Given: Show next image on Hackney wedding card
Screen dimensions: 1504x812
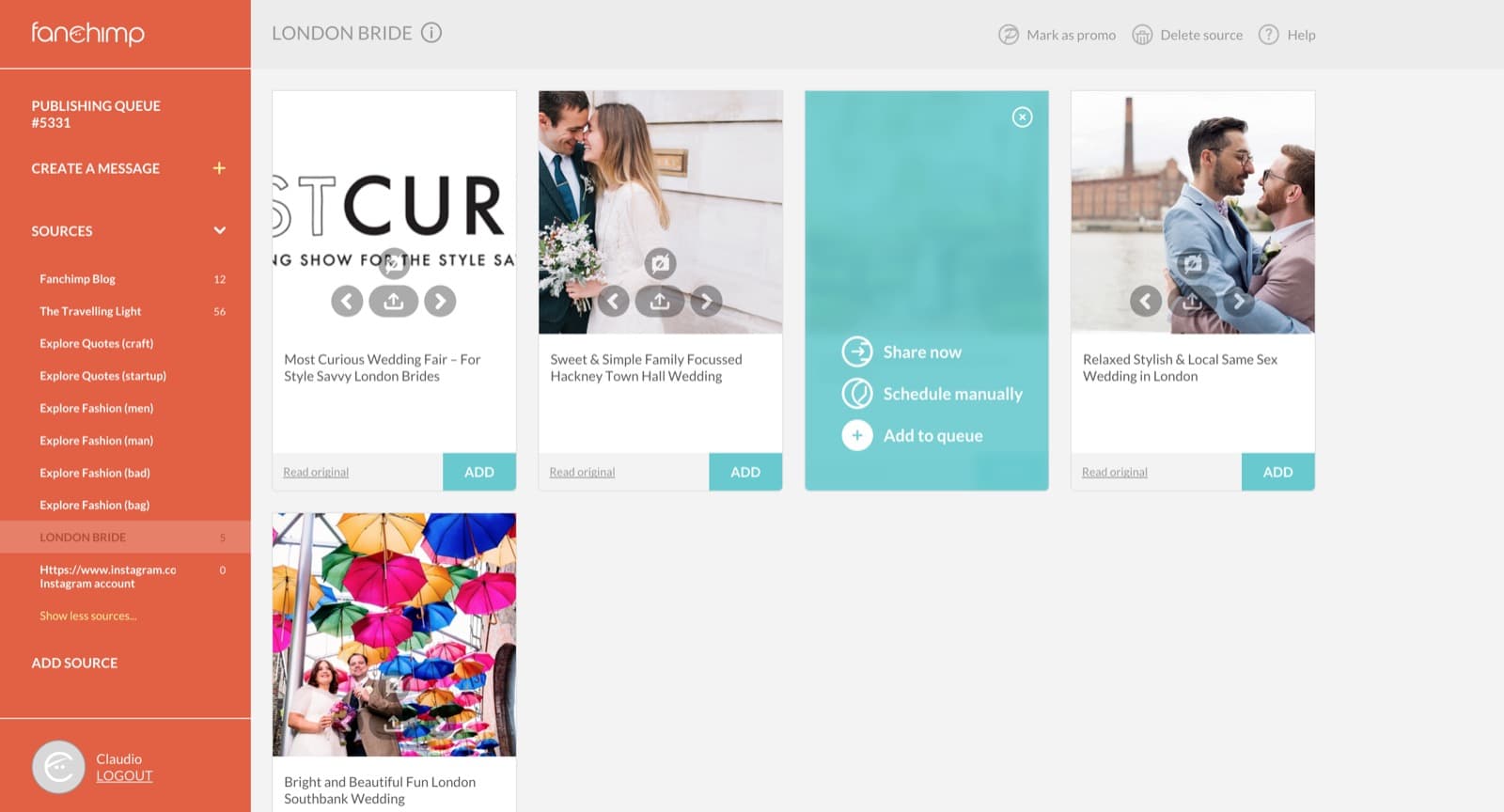Looking at the screenshot, I should coord(706,301).
